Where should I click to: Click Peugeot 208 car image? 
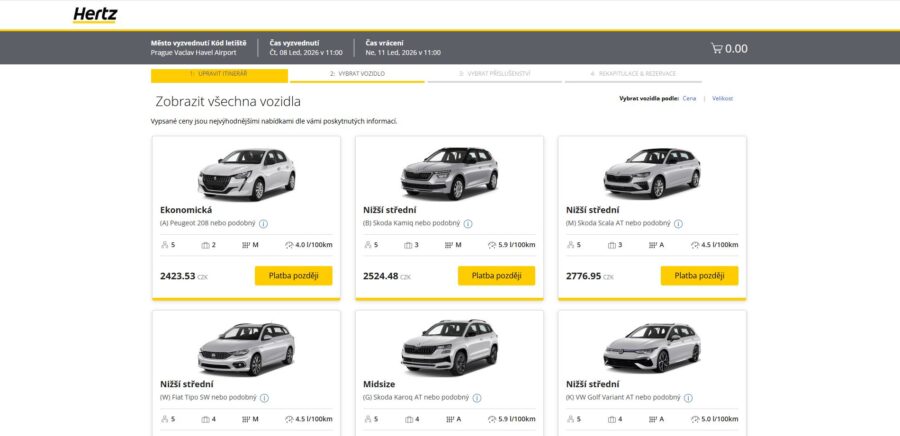point(247,174)
